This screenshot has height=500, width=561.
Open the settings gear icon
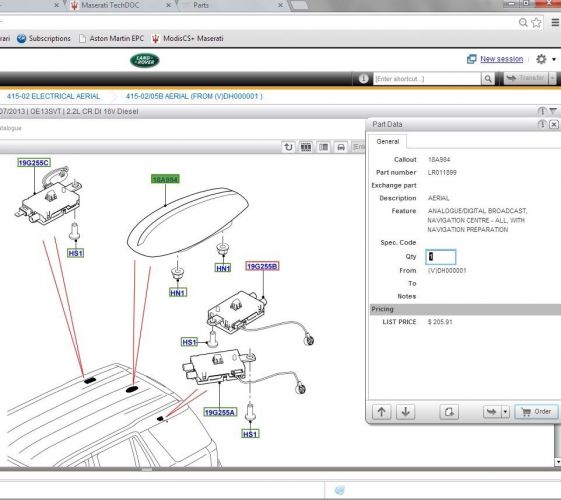coord(541,59)
